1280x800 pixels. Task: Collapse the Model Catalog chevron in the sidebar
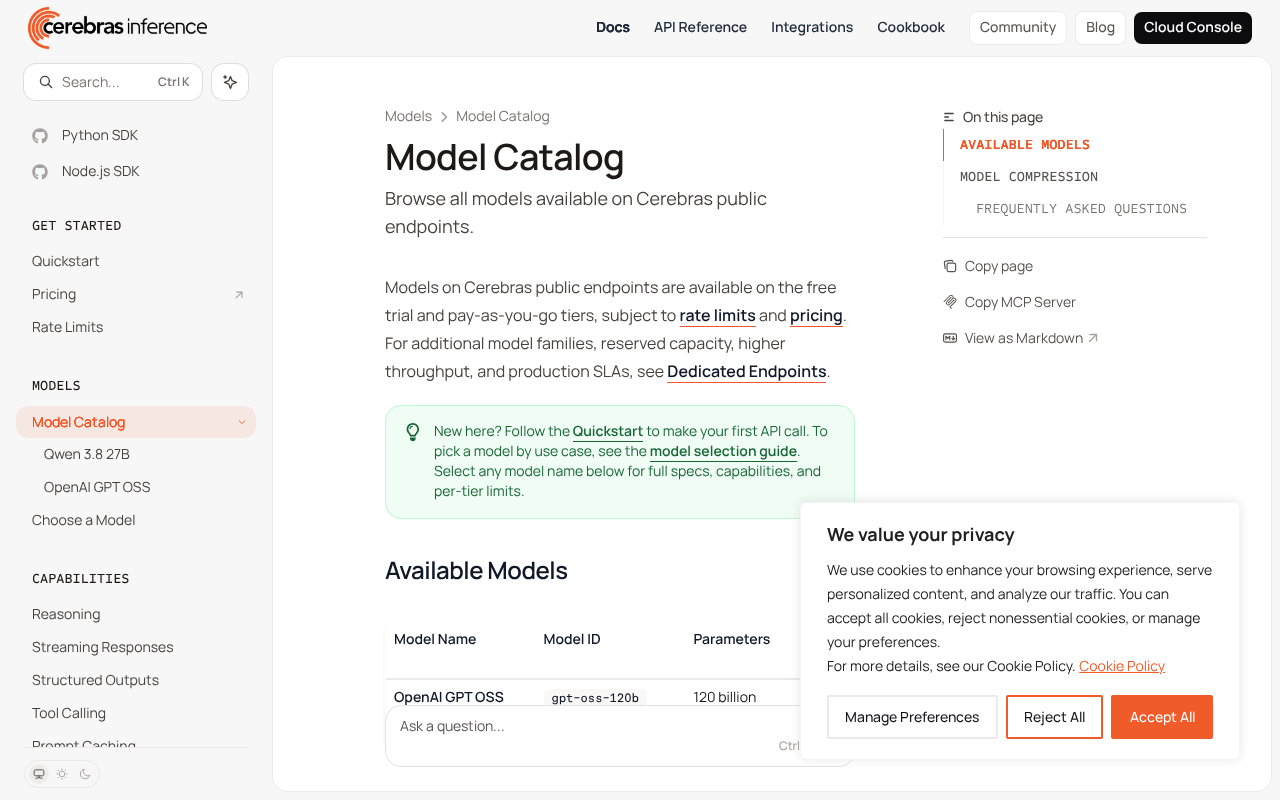tap(241, 422)
